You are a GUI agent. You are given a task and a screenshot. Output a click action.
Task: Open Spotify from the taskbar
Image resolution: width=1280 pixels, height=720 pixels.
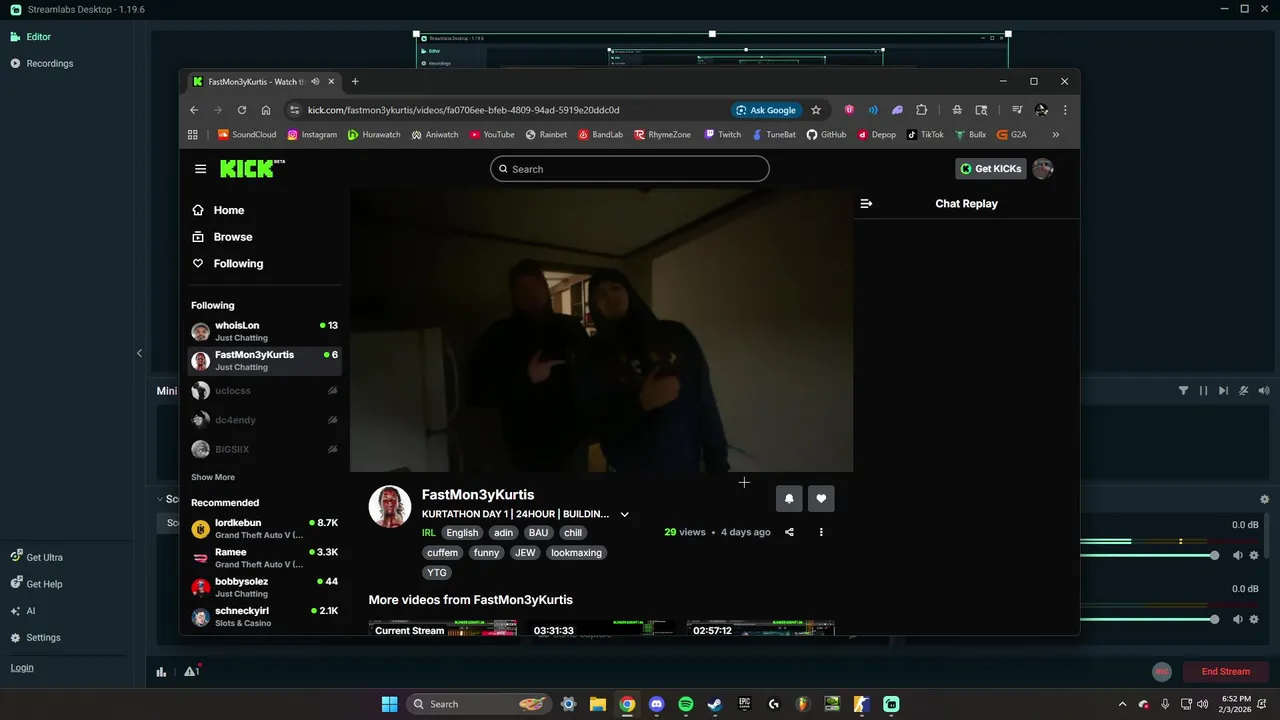686,704
